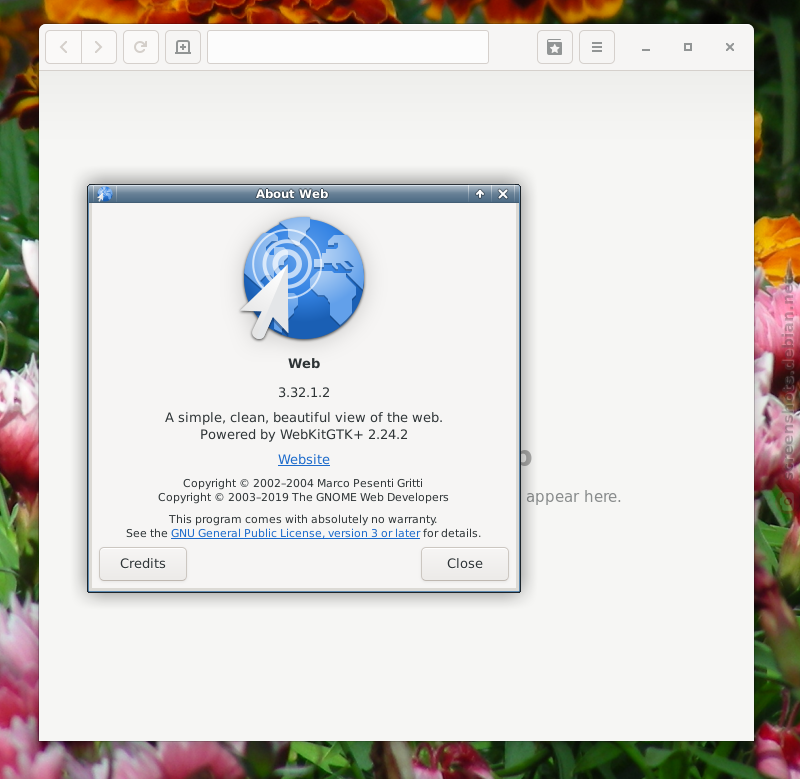The height and width of the screenshot is (779, 800).
Task: Shade the About Web dialog with up arrow
Action: click(480, 194)
